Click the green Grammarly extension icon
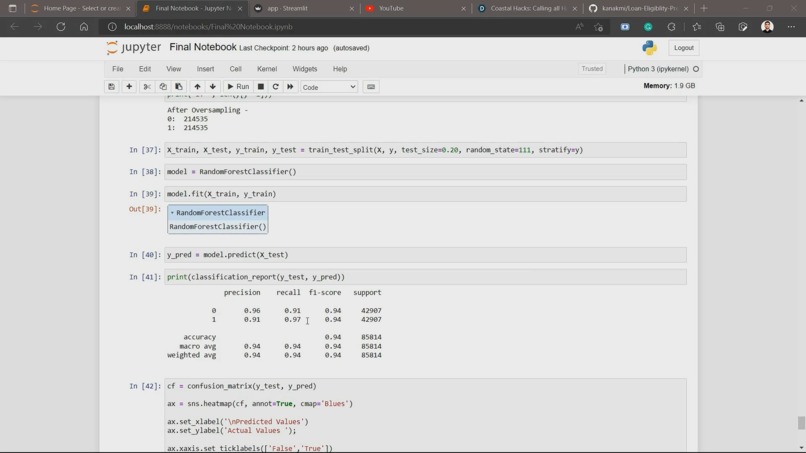 click(x=648, y=27)
